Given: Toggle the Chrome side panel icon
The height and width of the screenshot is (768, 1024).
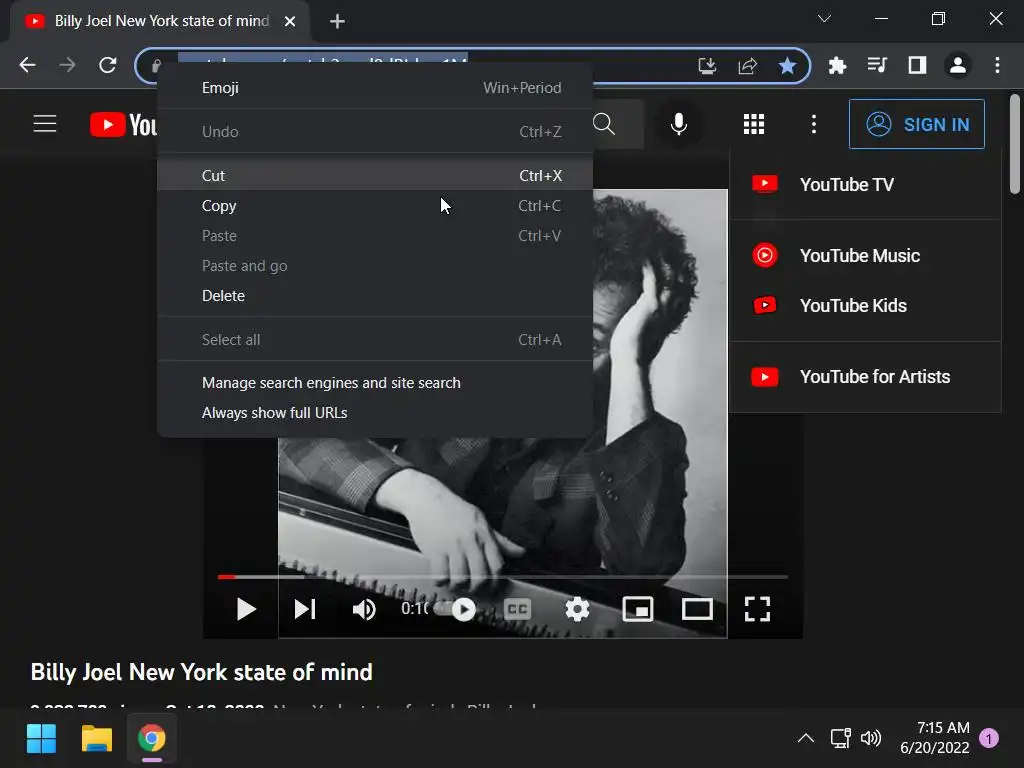Looking at the screenshot, I should 918,65.
